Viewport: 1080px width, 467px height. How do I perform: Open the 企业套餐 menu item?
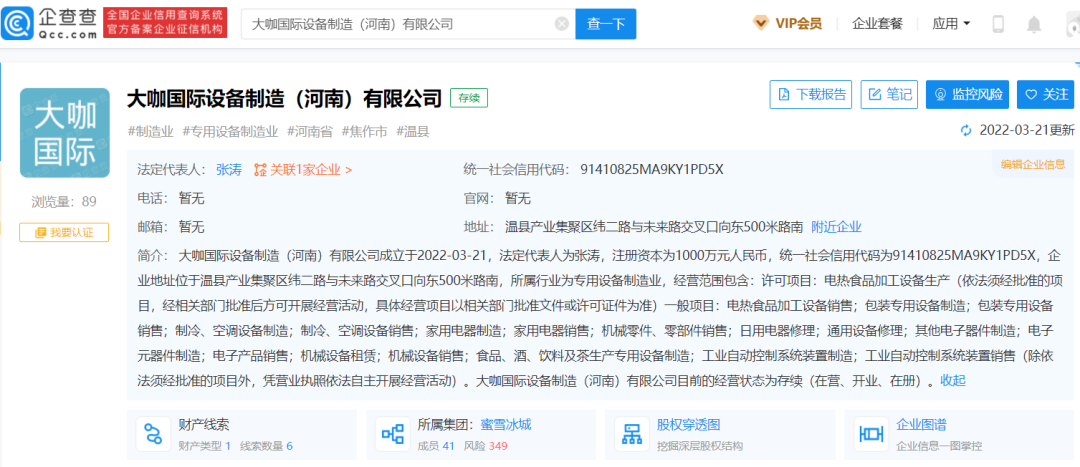[878, 23]
